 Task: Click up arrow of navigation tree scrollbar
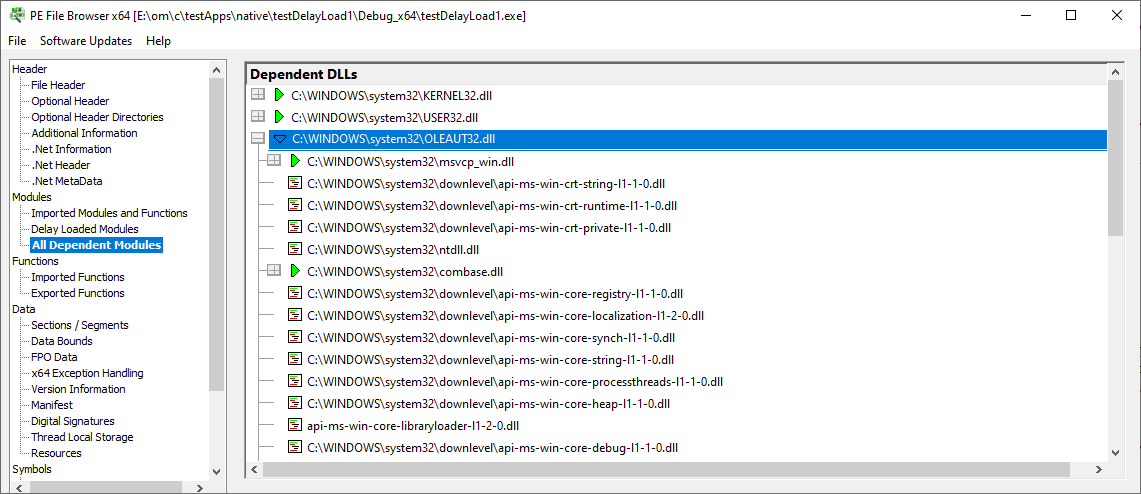pos(216,70)
